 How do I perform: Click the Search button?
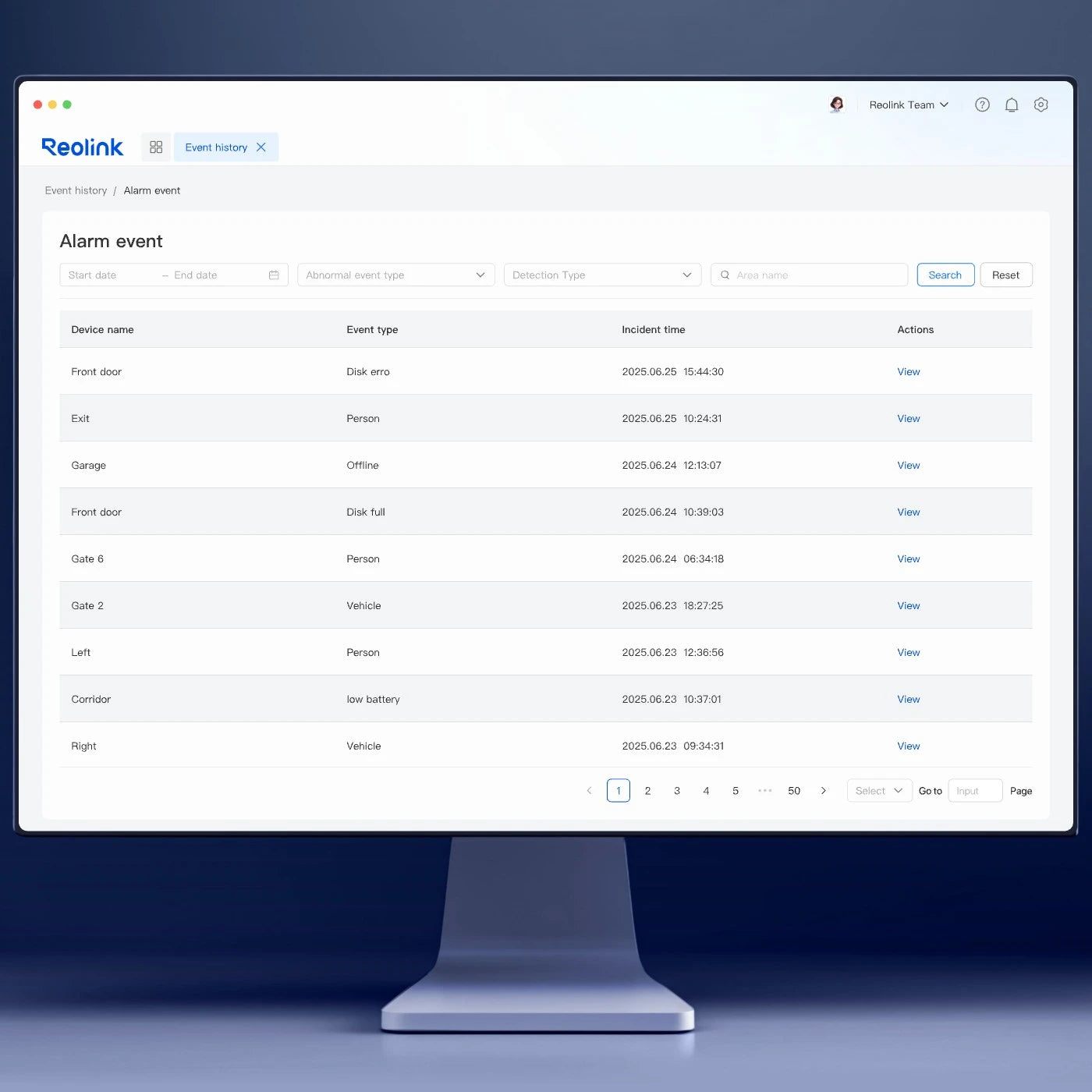pyautogui.click(x=945, y=275)
